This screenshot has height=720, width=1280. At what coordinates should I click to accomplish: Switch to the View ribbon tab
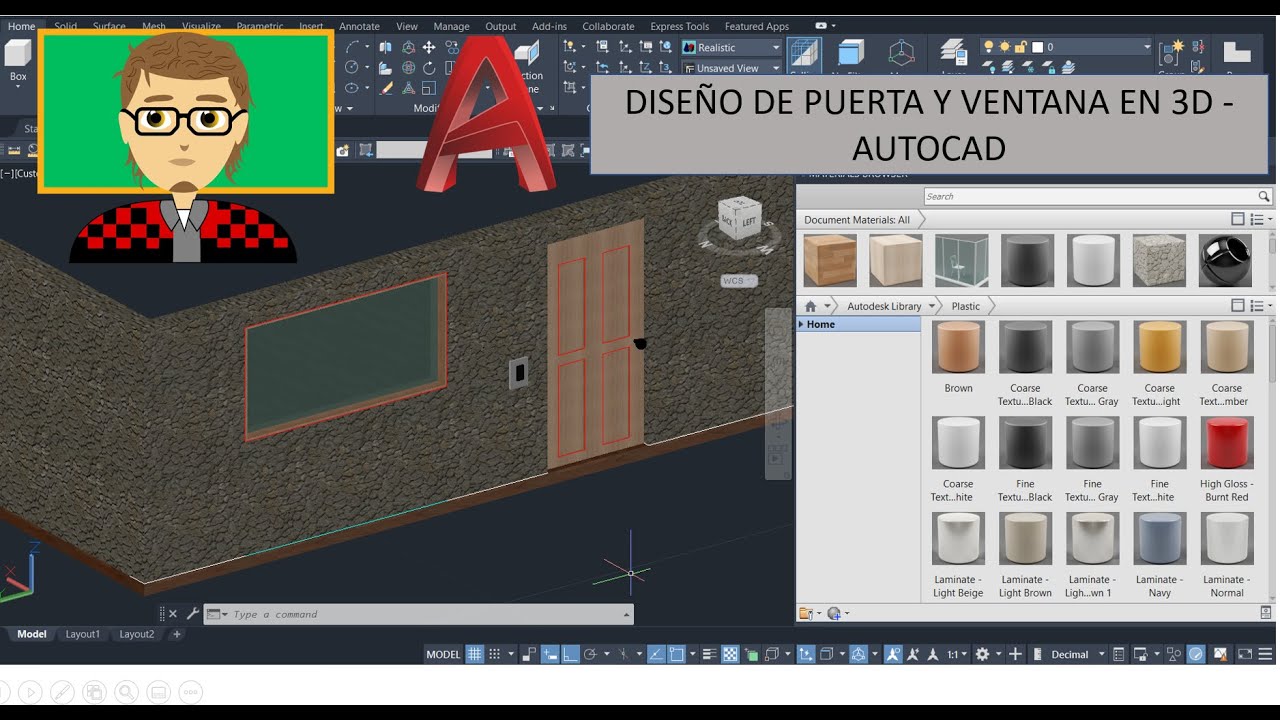click(407, 27)
